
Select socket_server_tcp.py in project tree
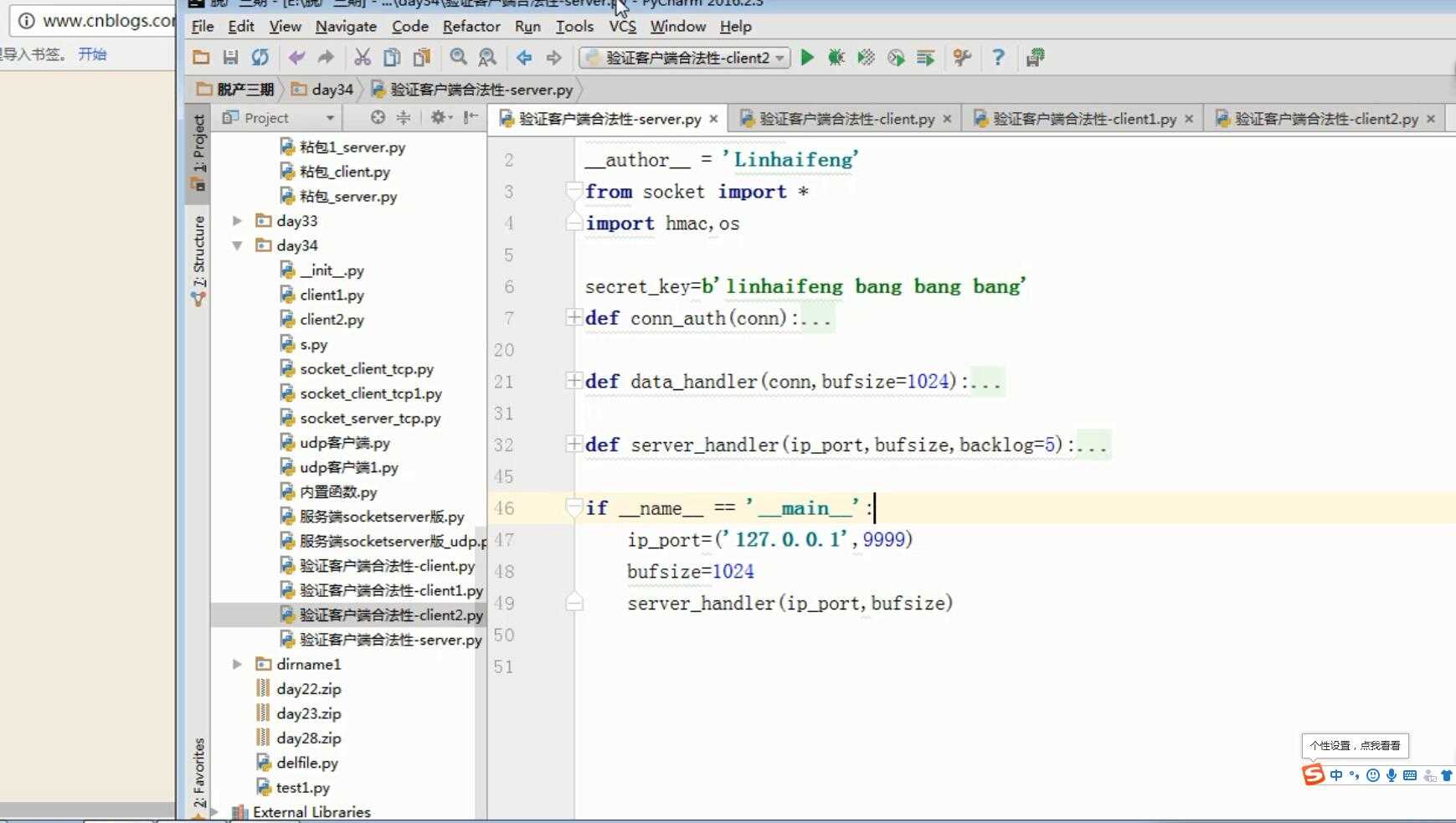[x=370, y=419]
